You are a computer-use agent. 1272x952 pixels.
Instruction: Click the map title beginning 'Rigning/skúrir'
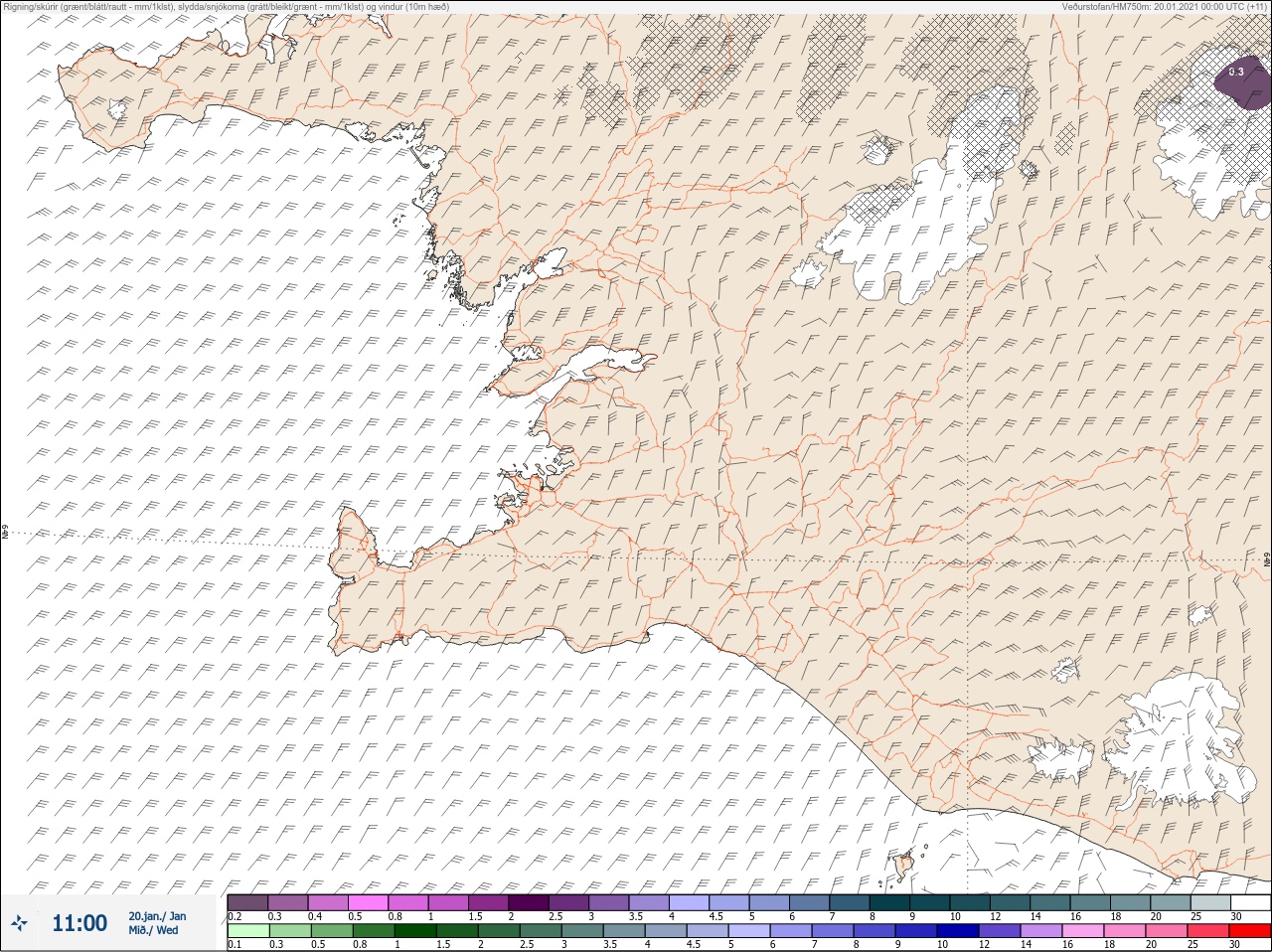coord(227,7)
